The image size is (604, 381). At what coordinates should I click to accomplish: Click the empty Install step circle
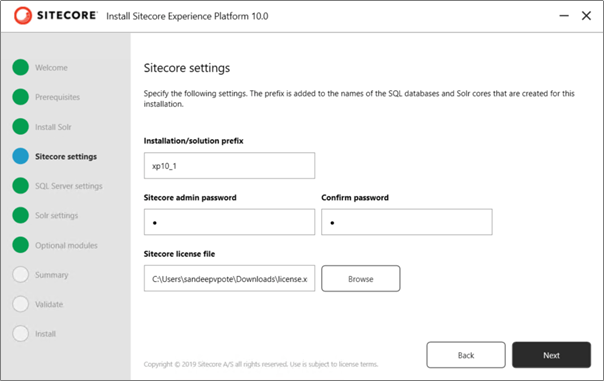20,334
